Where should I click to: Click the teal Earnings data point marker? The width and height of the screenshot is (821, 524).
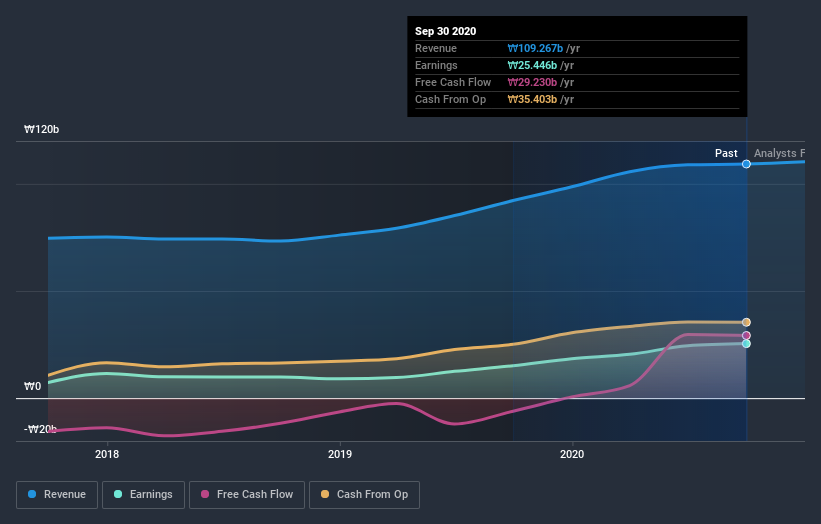pyautogui.click(x=746, y=343)
